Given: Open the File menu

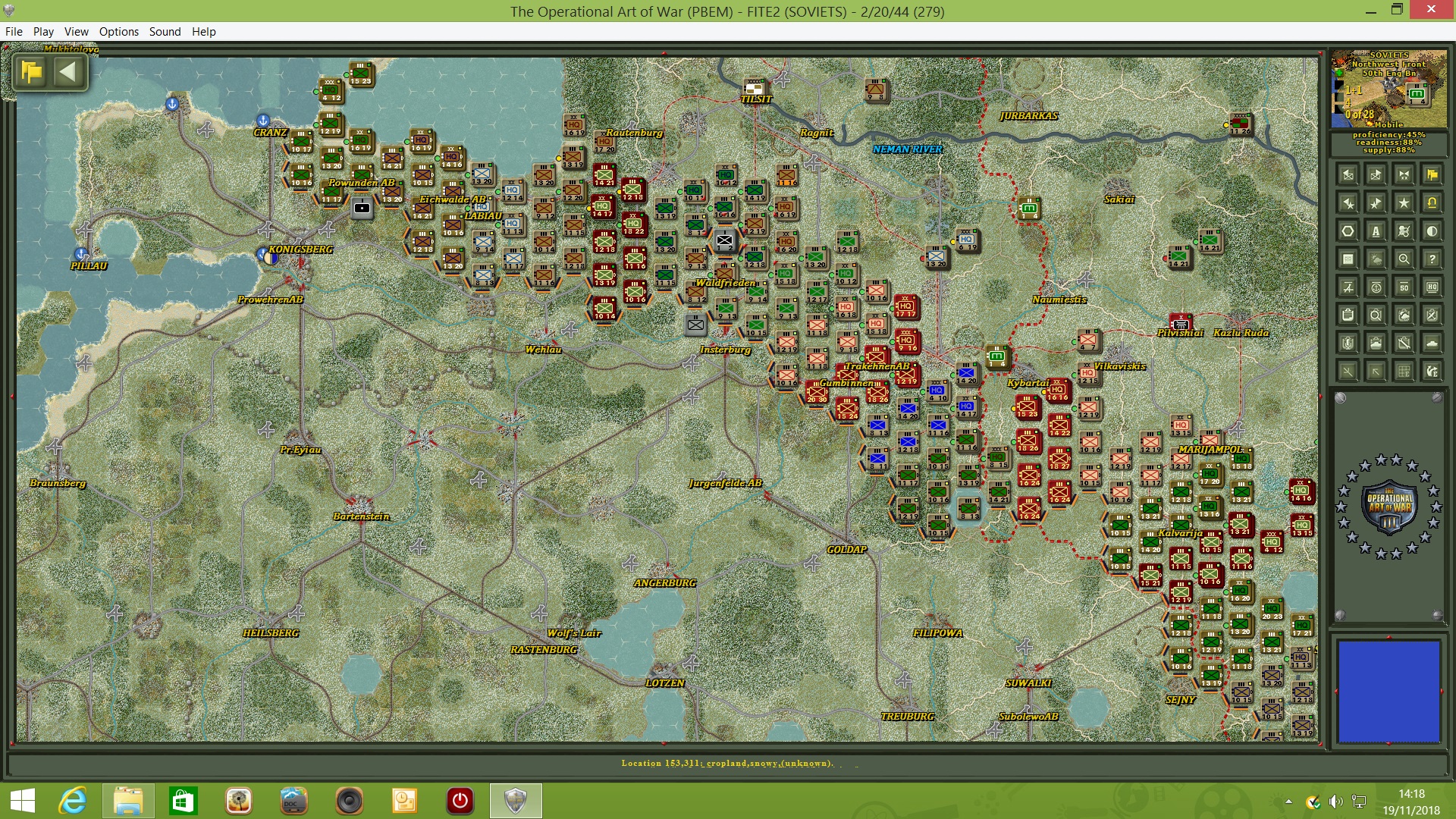Looking at the screenshot, I should coord(14,31).
